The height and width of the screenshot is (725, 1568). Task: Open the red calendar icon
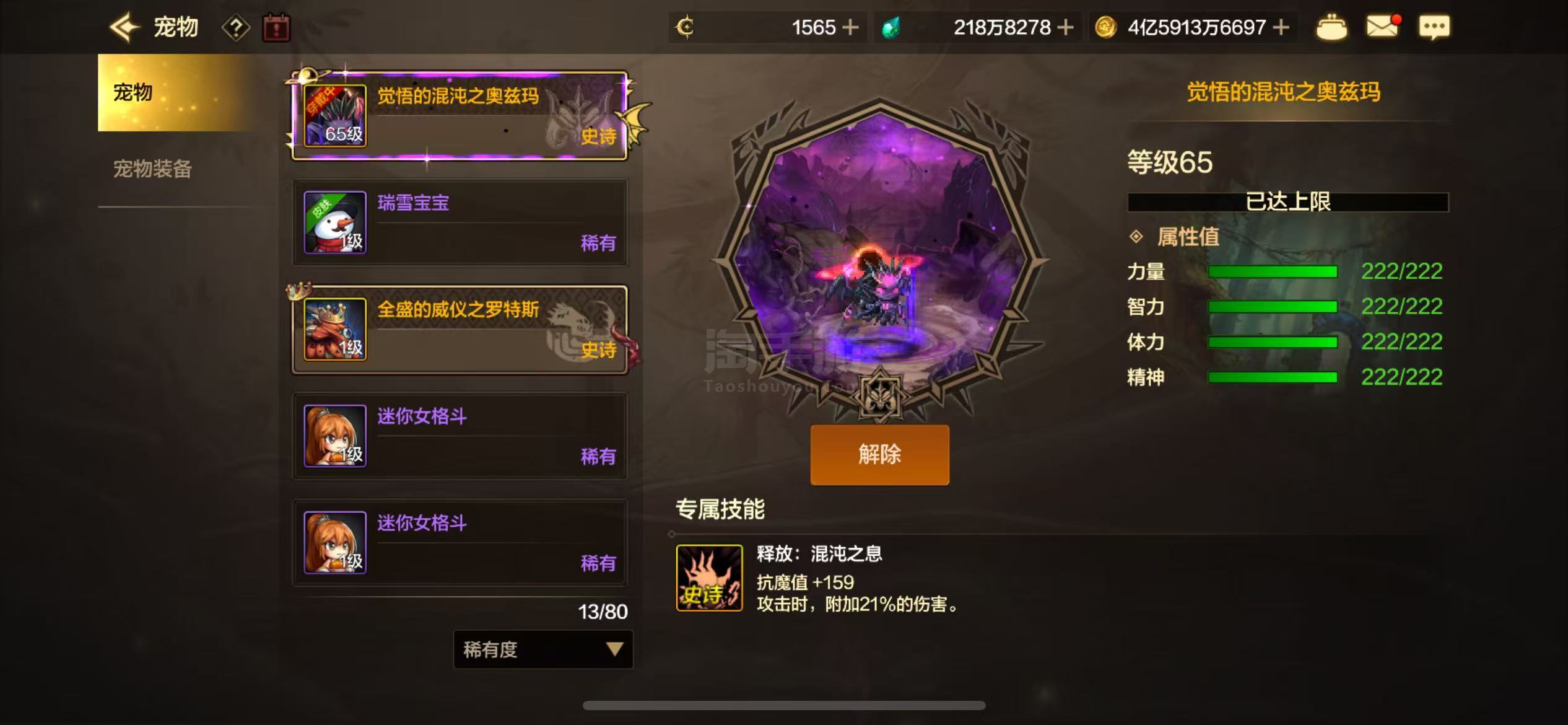pyautogui.click(x=276, y=28)
